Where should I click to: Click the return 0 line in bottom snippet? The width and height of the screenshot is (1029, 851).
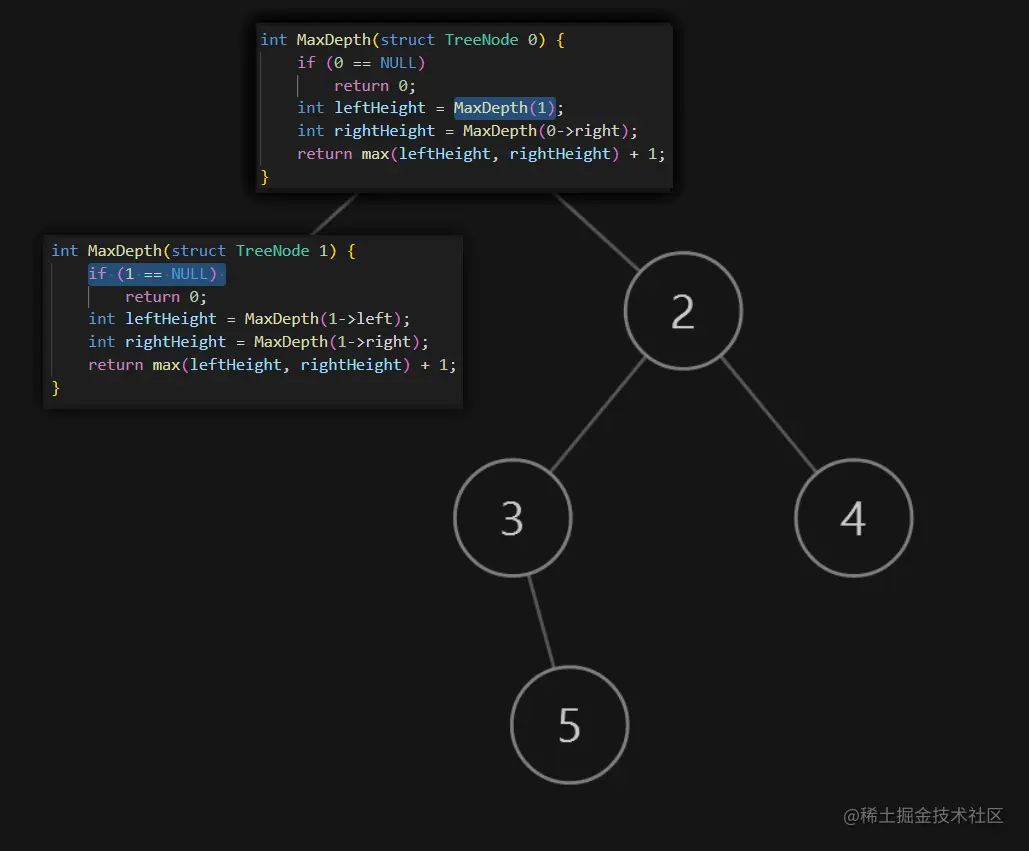[165, 296]
